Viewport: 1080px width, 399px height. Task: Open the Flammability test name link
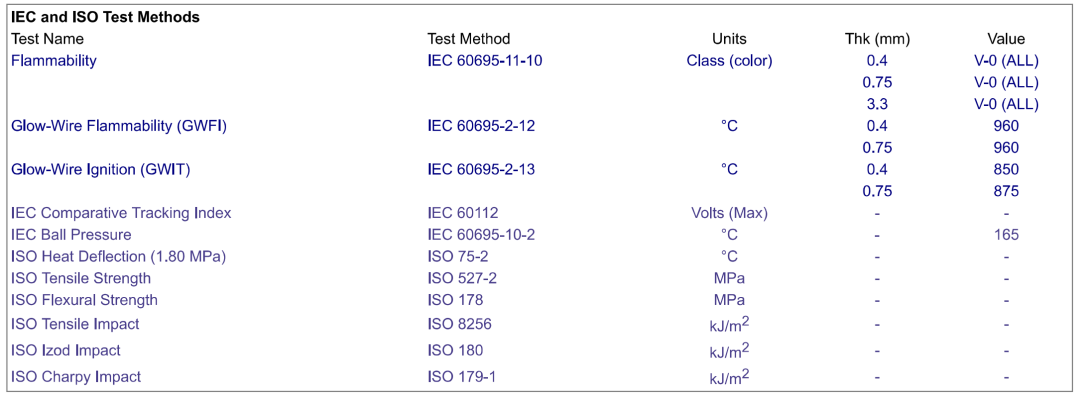[x=54, y=61]
